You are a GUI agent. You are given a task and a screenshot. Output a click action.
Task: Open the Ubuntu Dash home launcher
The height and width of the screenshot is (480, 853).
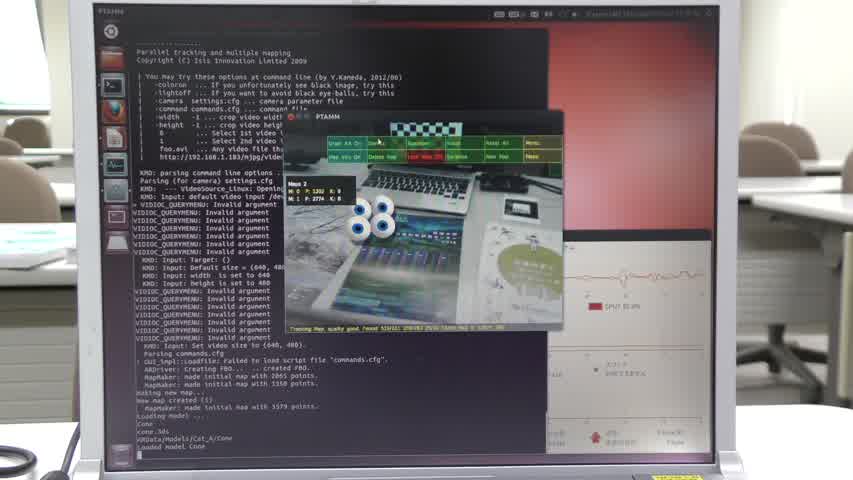(111, 32)
